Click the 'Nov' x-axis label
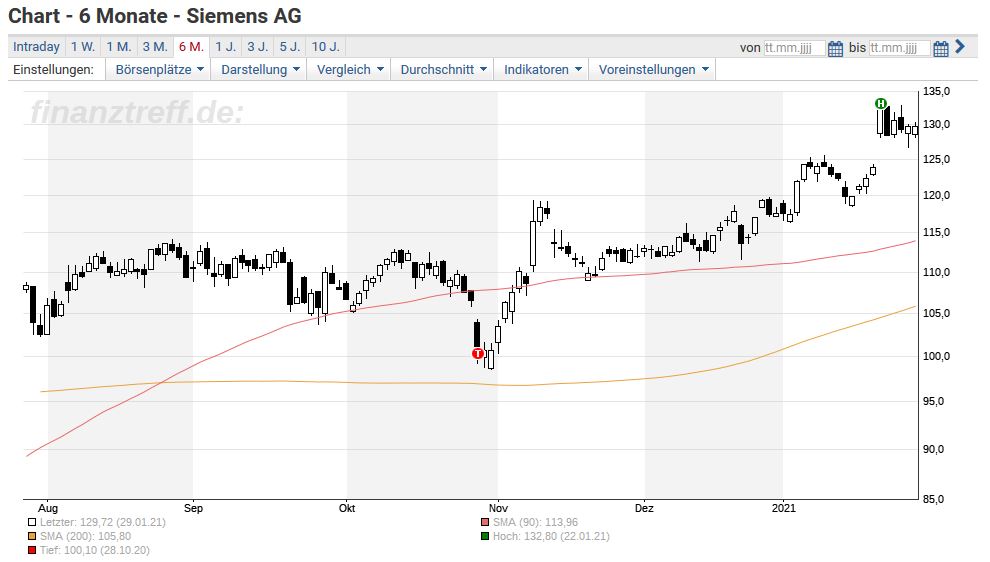Image resolution: width=990 pixels, height=562 pixels. click(x=498, y=508)
